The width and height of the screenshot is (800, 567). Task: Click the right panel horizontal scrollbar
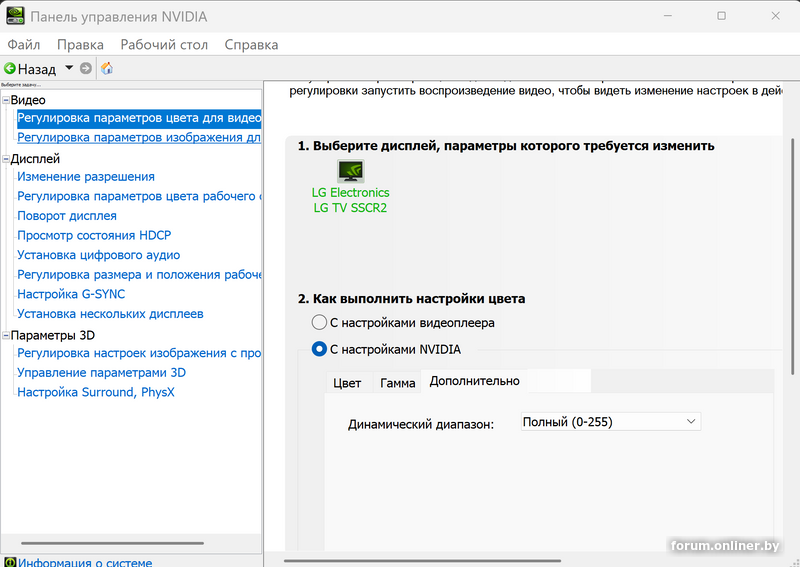[422, 561]
